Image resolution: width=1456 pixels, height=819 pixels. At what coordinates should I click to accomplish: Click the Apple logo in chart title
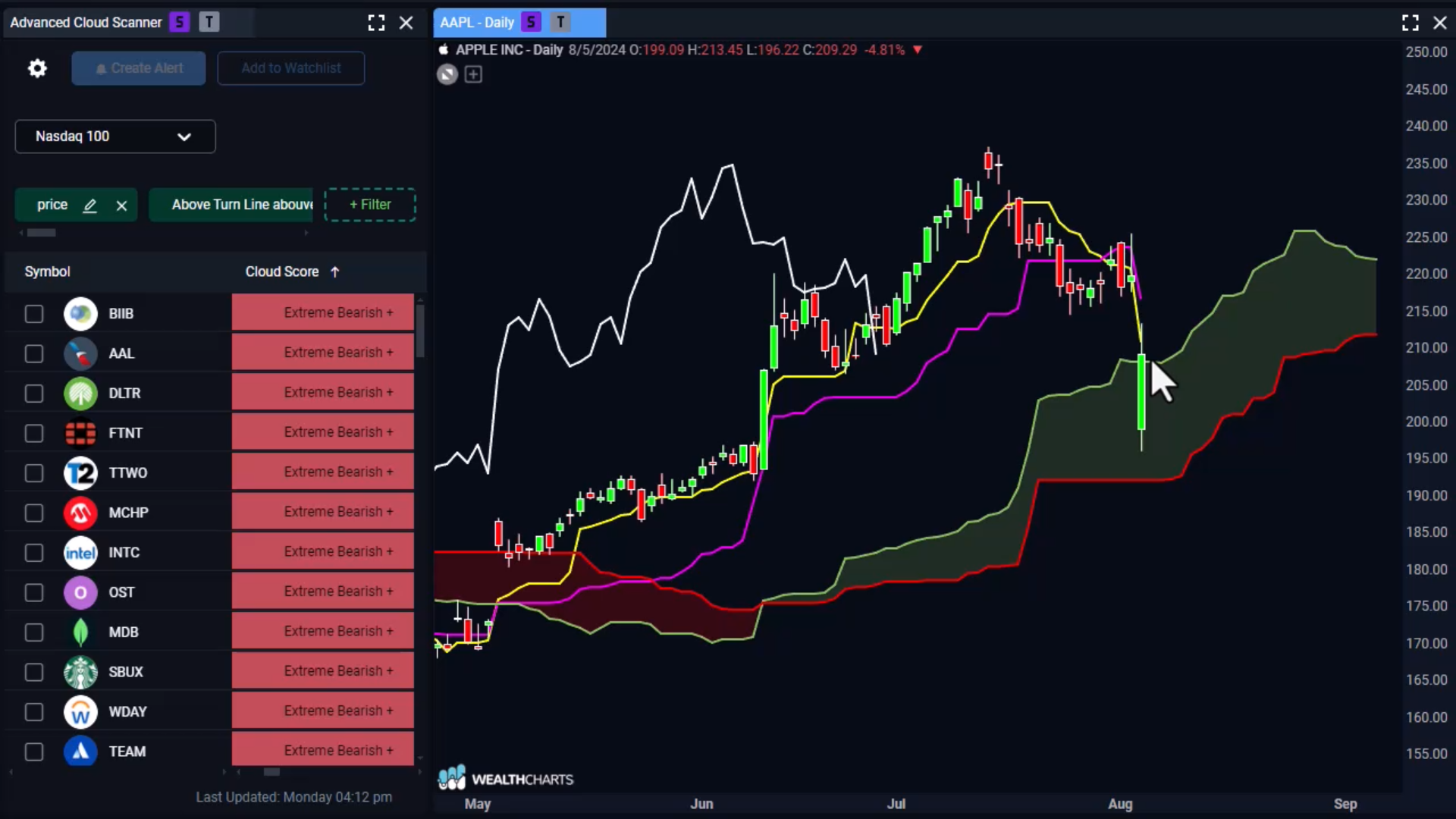click(444, 50)
